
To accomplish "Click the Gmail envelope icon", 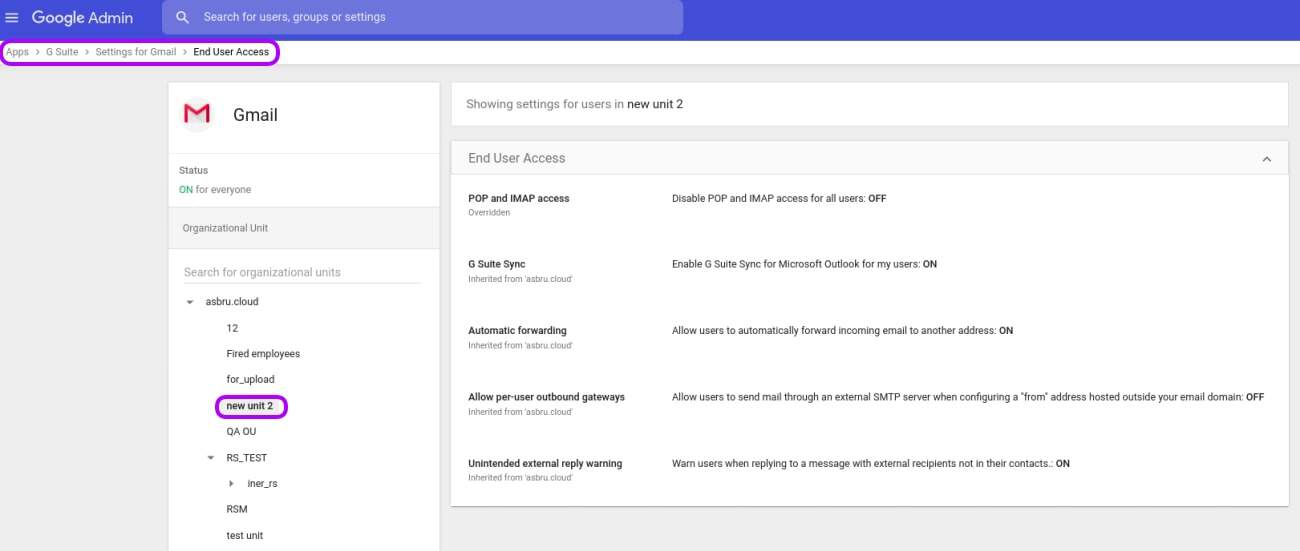I will (197, 114).
